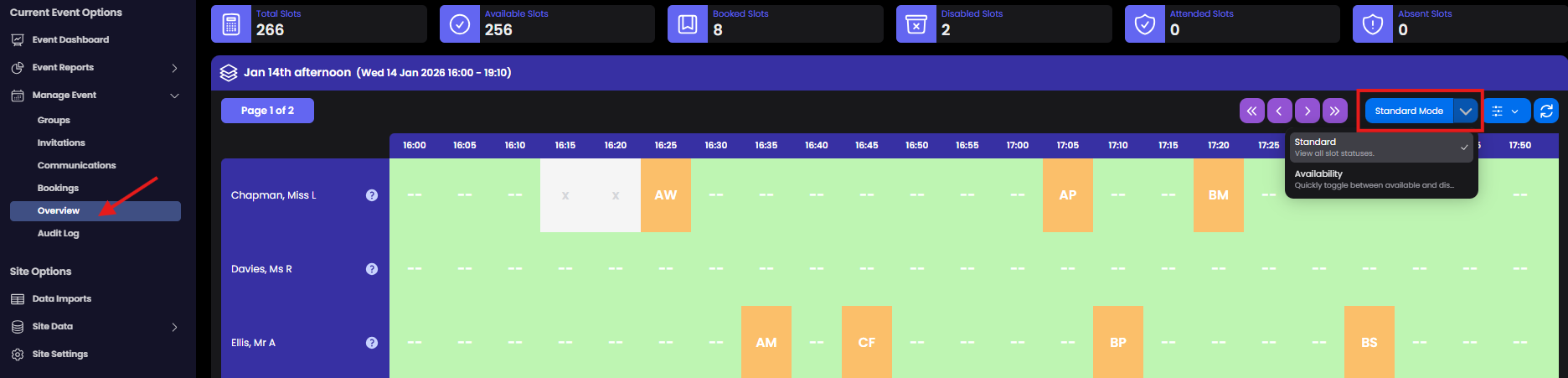Image resolution: width=1568 pixels, height=378 pixels.
Task: Click help icon for Chapman, Miss L
Action: pyautogui.click(x=372, y=195)
